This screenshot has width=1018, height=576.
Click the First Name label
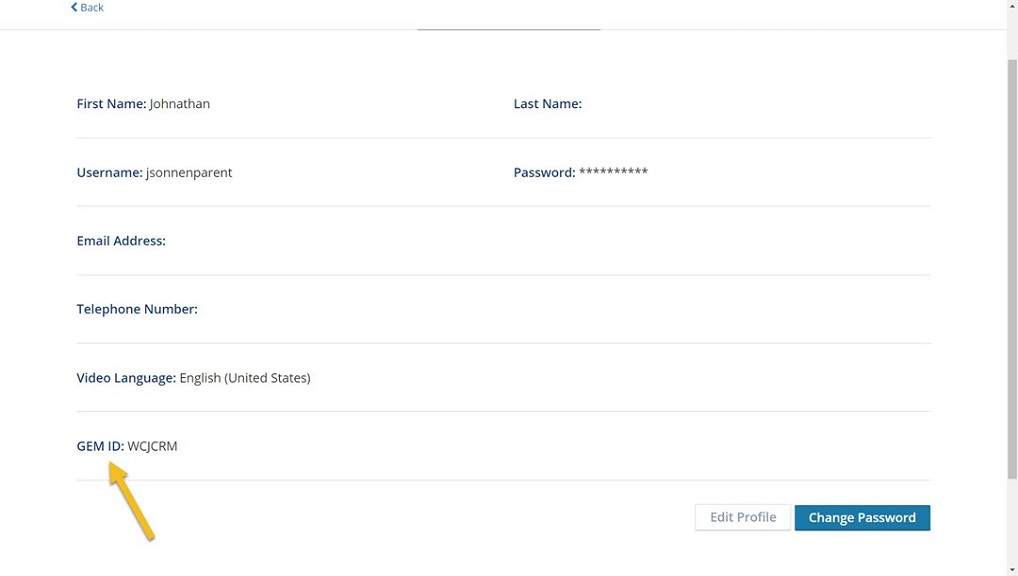[x=111, y=104]
